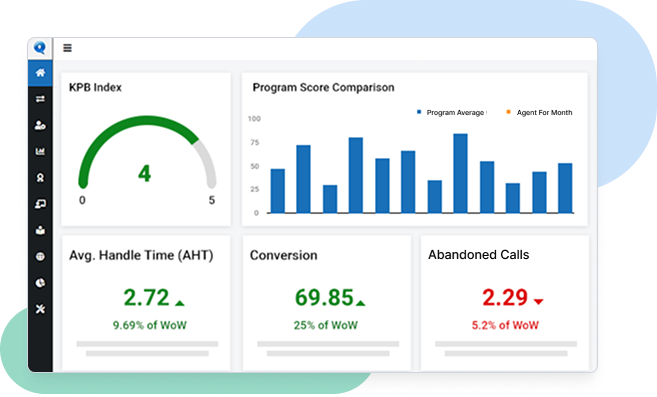Image resolution: width=657 pixels, height=397 pixels.
Task: Click the 9.69% of WoW text
Action: coord(150,325)
